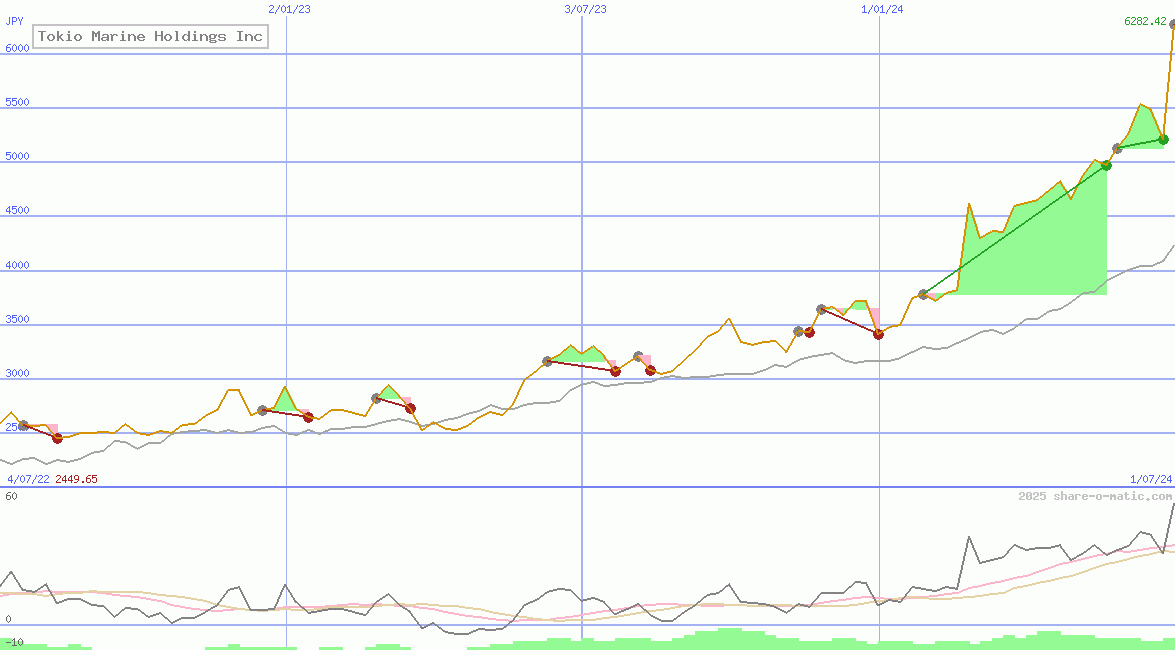Click the red starting price 2449.65
This screenshot has width=1175, height=650.
[x=76, y=479]
